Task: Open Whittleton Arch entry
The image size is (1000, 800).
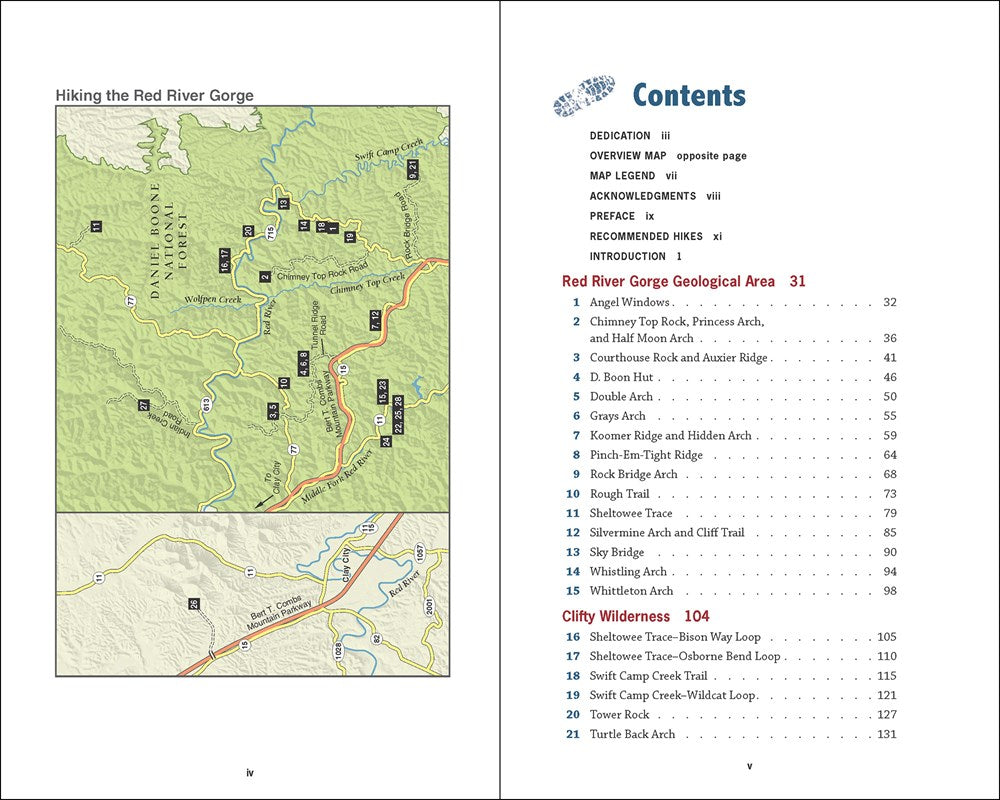Action: click(x=731, y=591)
